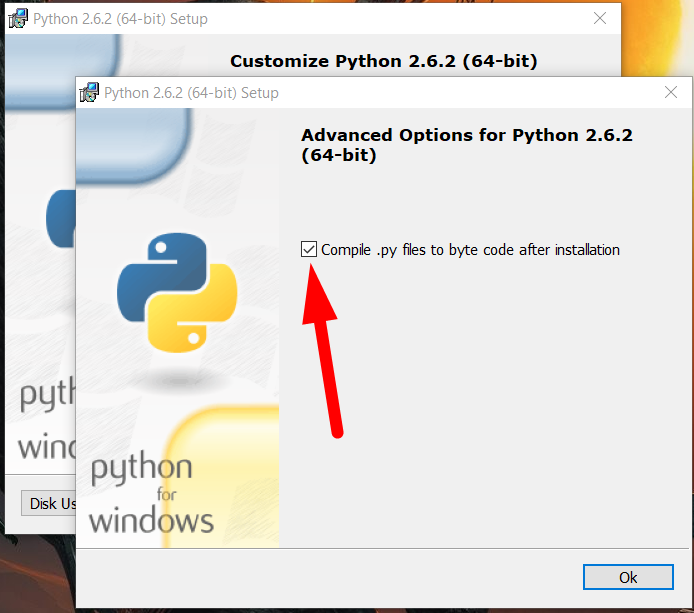
Task: Toggle Compile .py files to byte code checkbox
Action: pos(308,249)
